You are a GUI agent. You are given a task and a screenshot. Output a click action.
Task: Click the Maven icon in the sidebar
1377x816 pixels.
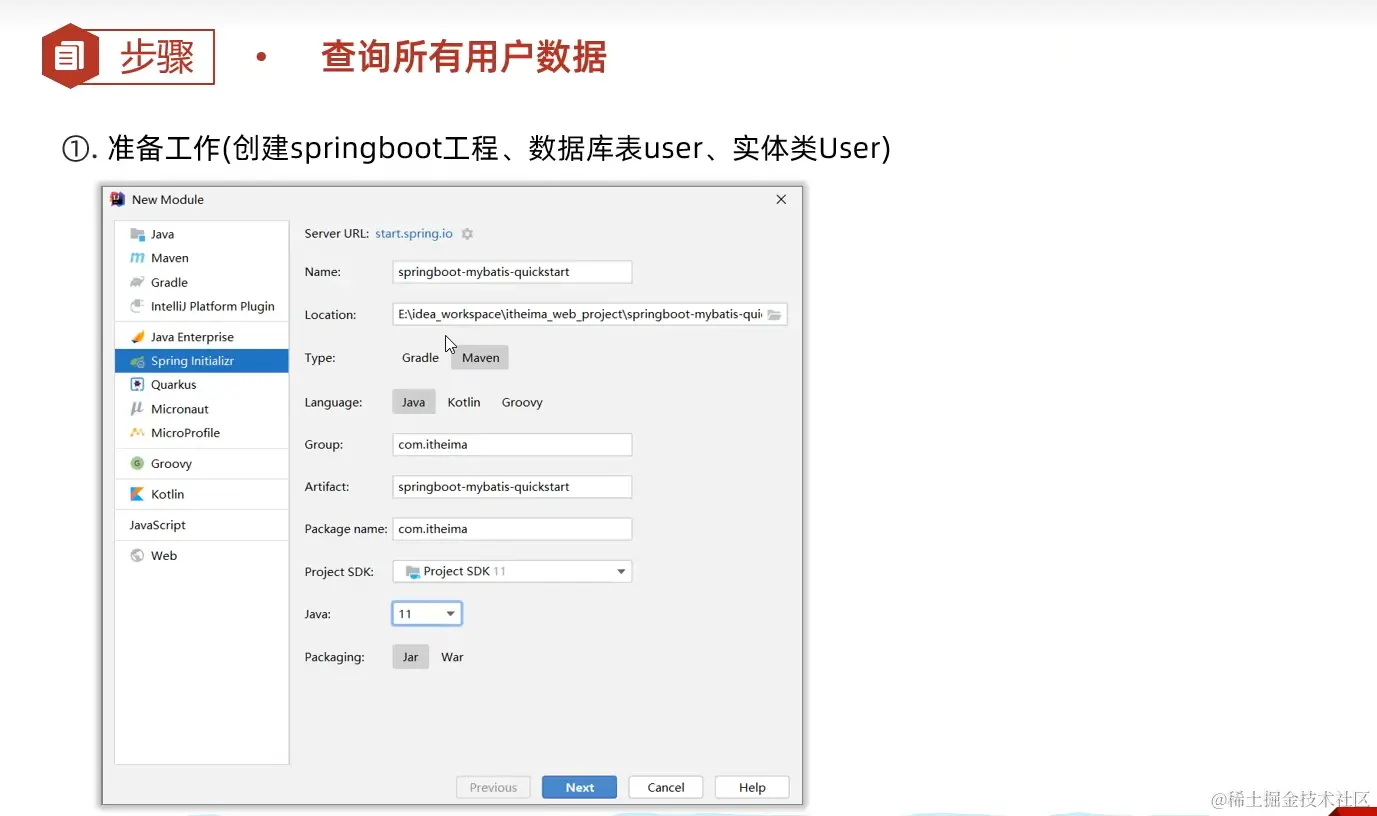tap(137, 258)
